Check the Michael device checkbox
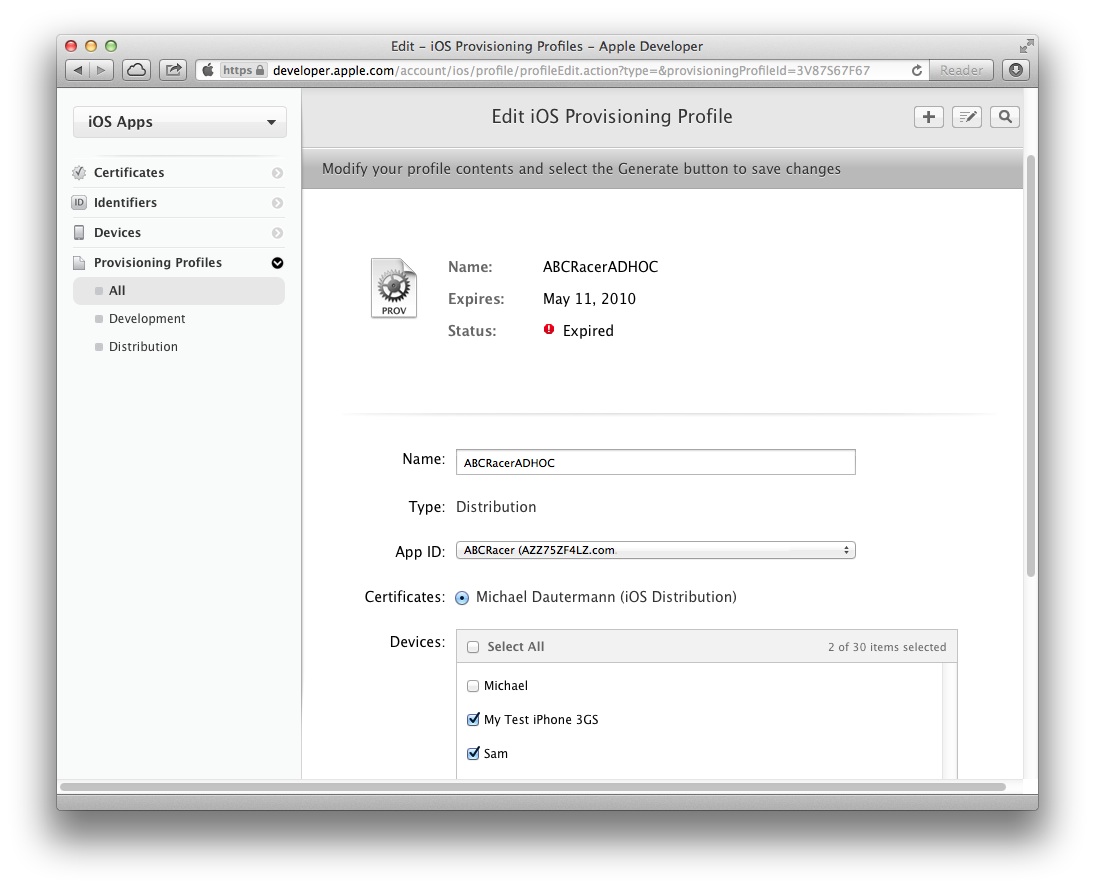The height and width of the screenshot is (889, 1095). click(x=473, y=686)
